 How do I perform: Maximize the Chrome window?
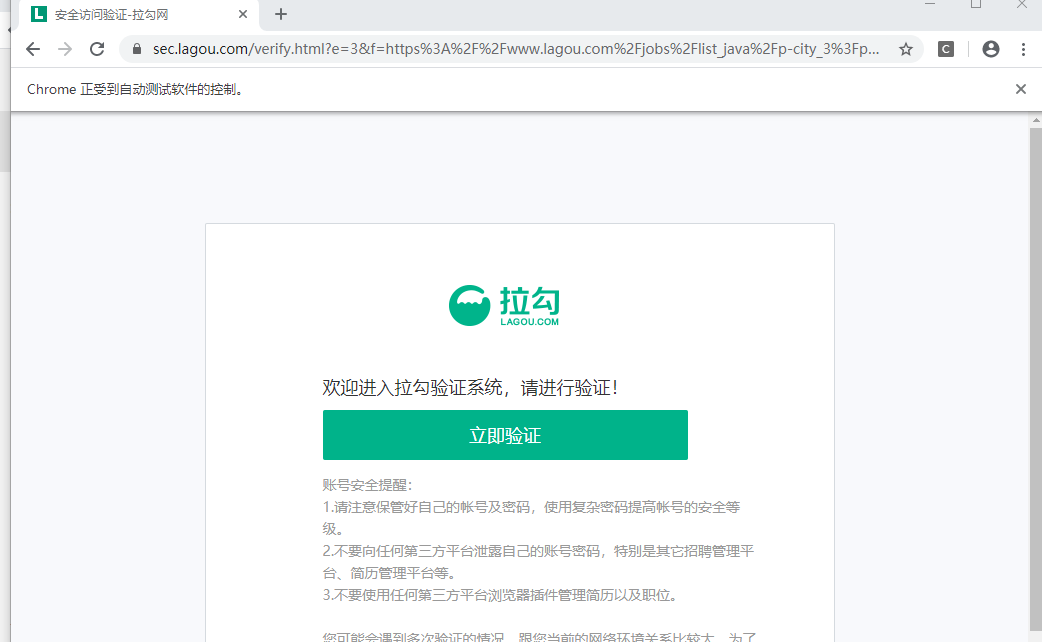976,5
